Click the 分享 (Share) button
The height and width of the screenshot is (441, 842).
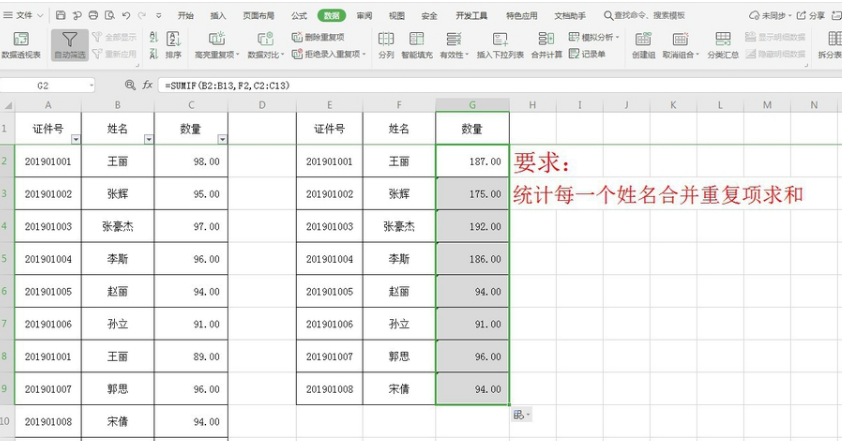(810, 16)
